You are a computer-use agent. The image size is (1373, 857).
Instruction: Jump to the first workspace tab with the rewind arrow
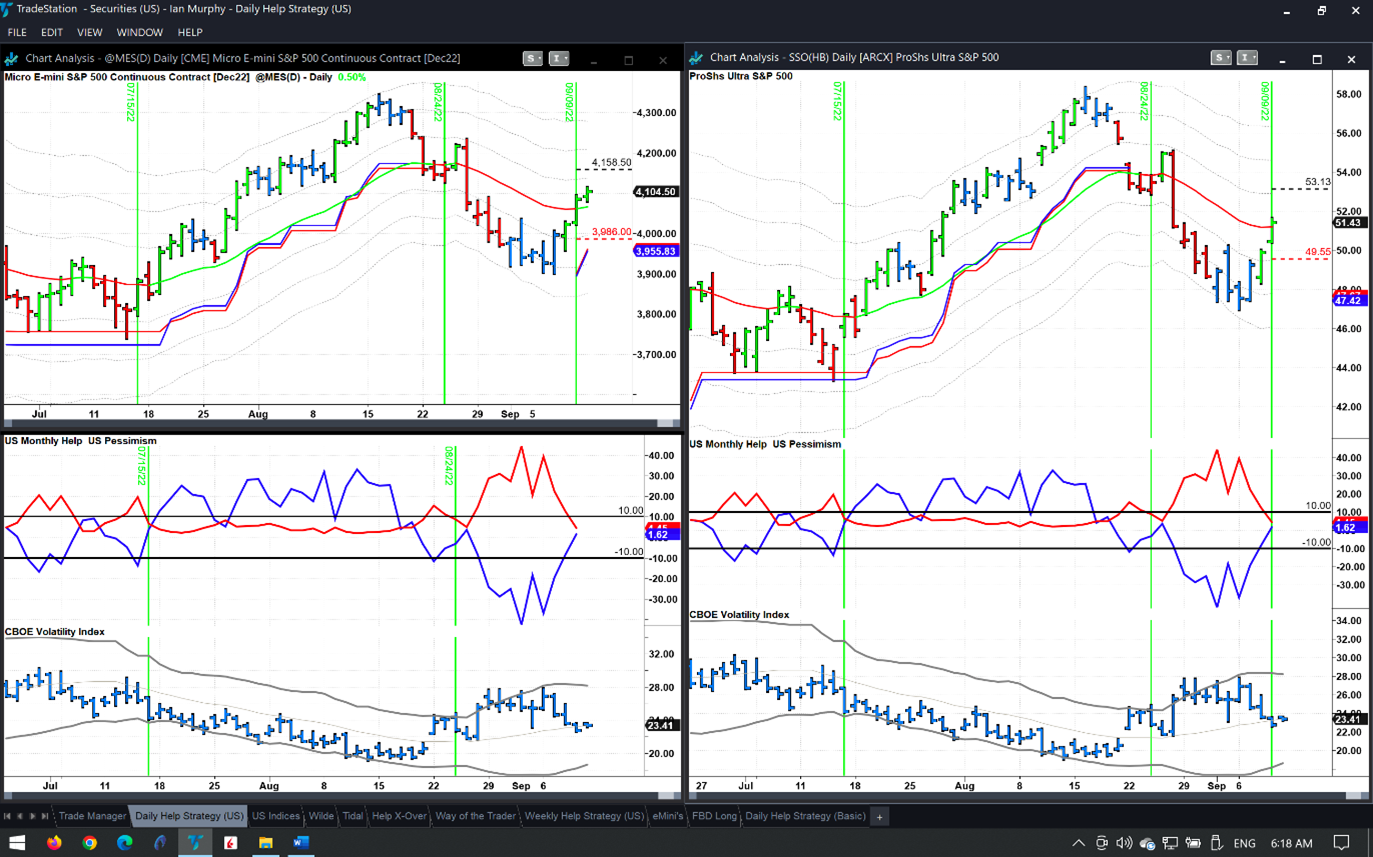tap(8, 817)
